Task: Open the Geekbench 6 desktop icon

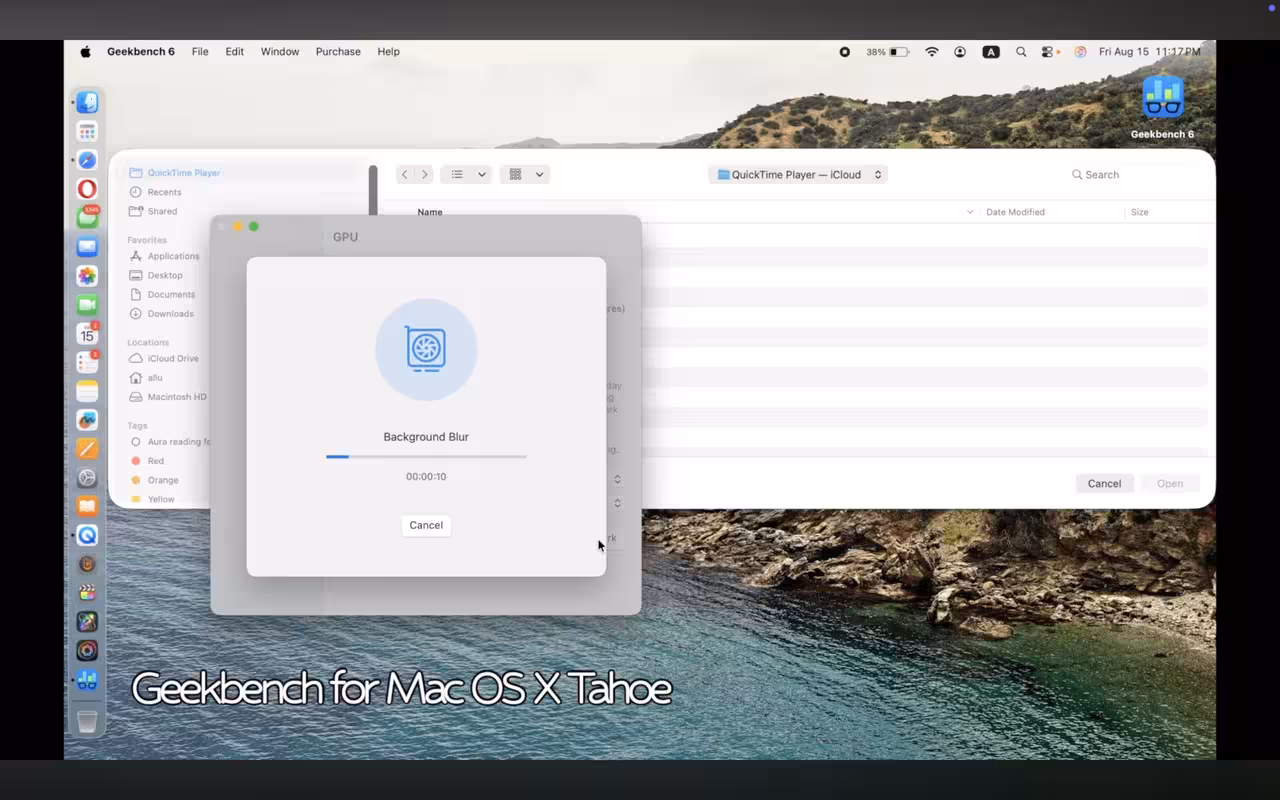Action: click(1162, 107)
